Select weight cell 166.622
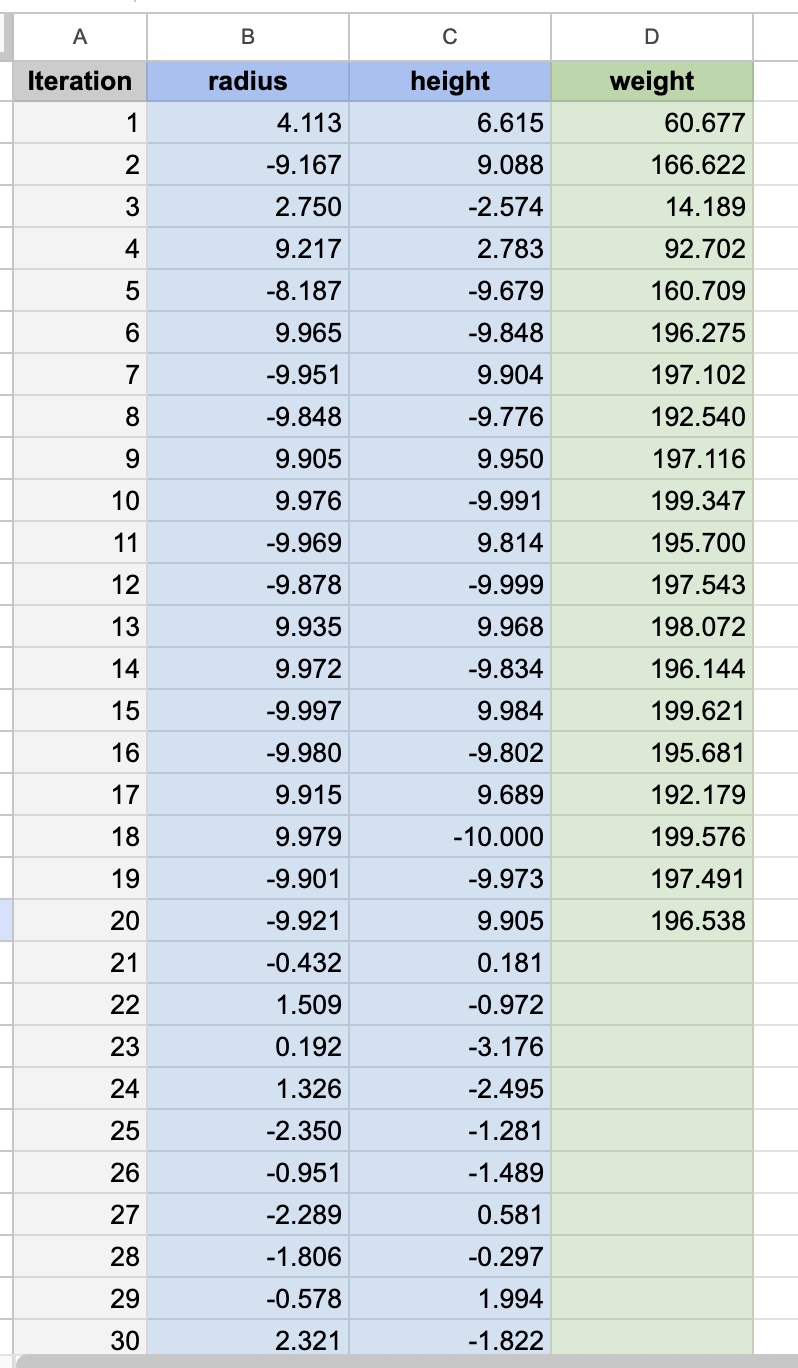Screen dimensions: 798x1368 pyautogui.click(x=652, y=165)
